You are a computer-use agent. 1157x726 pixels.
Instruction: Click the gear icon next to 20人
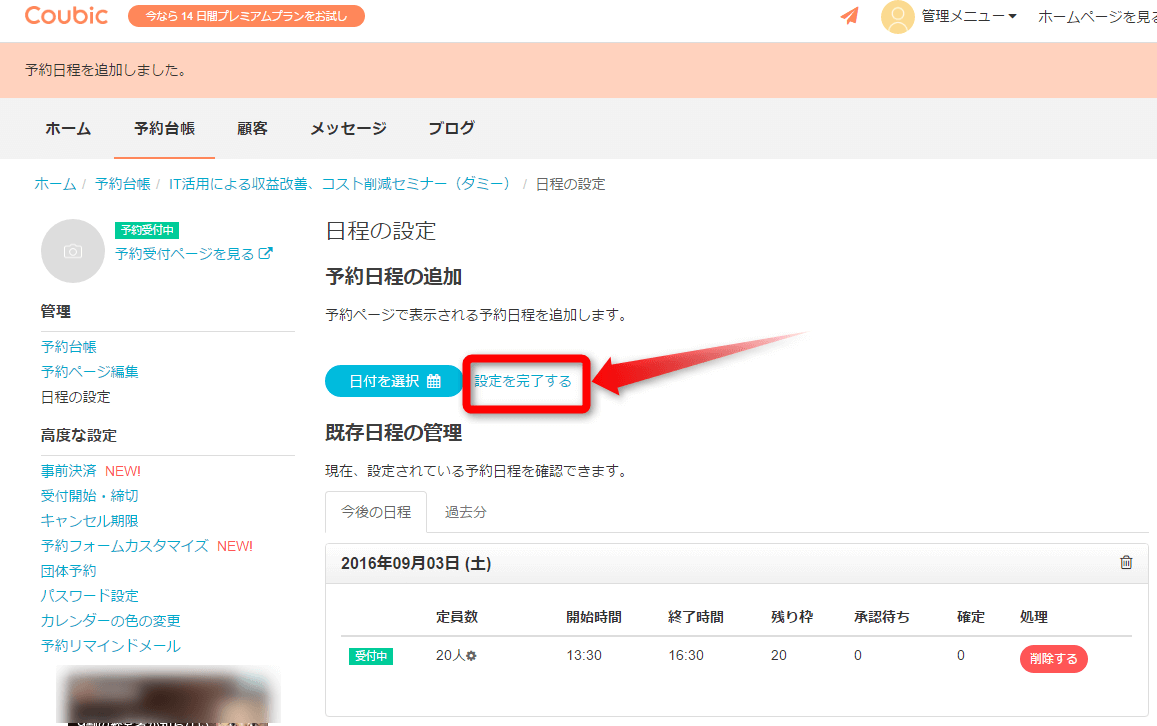[471, 657]
